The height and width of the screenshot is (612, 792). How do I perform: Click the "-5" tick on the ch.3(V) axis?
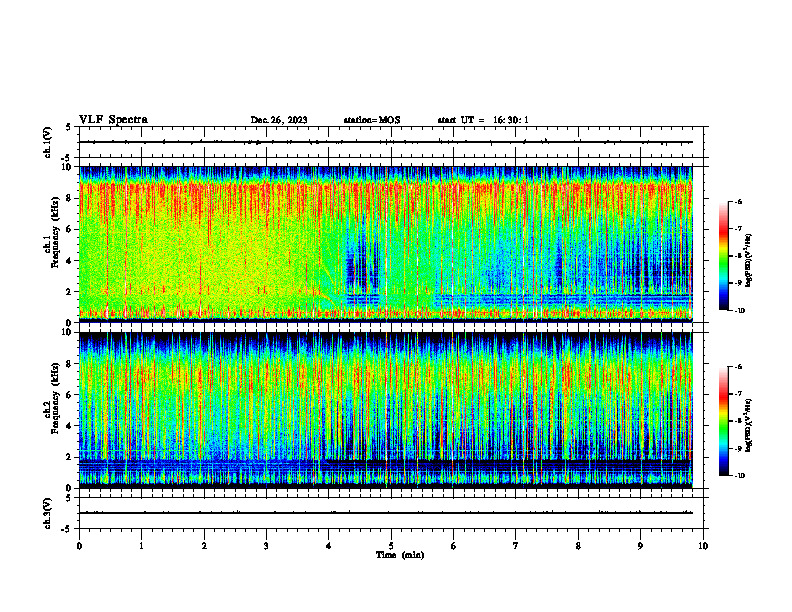click(x=67, y=529)
